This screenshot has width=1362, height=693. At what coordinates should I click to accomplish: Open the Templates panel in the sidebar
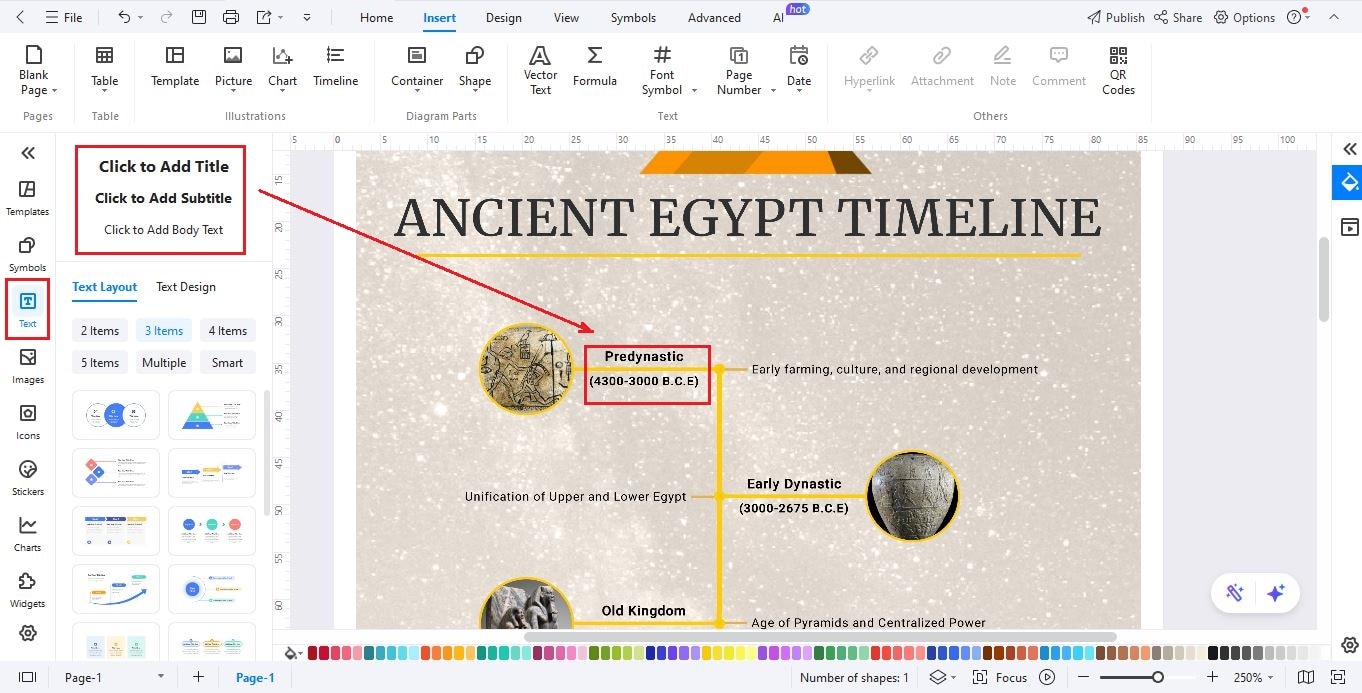click(27, 196)
